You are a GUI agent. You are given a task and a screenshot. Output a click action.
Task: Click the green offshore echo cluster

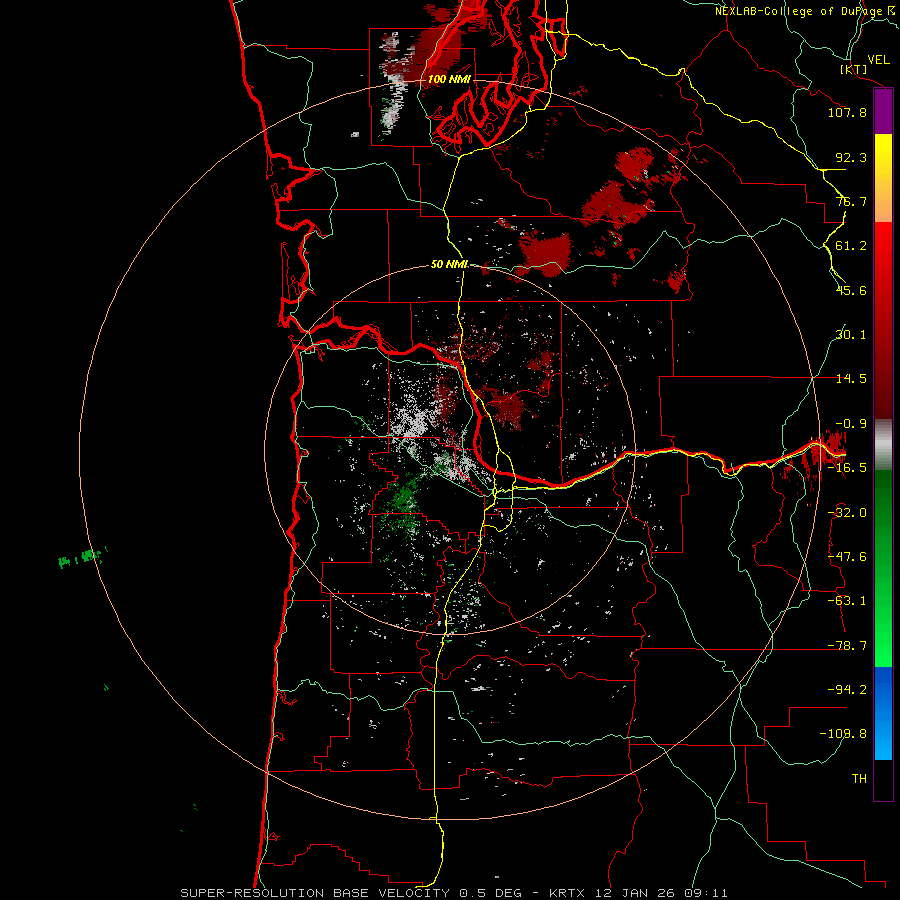tap(83, 557)
